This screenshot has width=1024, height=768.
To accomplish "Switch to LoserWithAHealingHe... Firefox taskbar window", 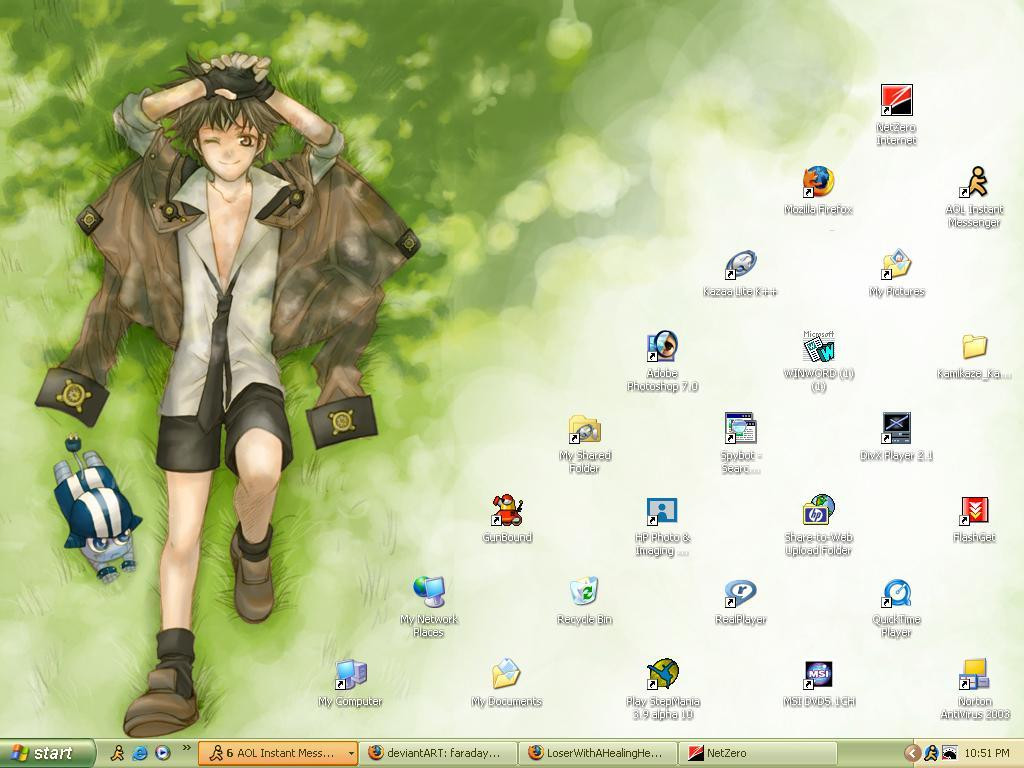I will [598, 753].
